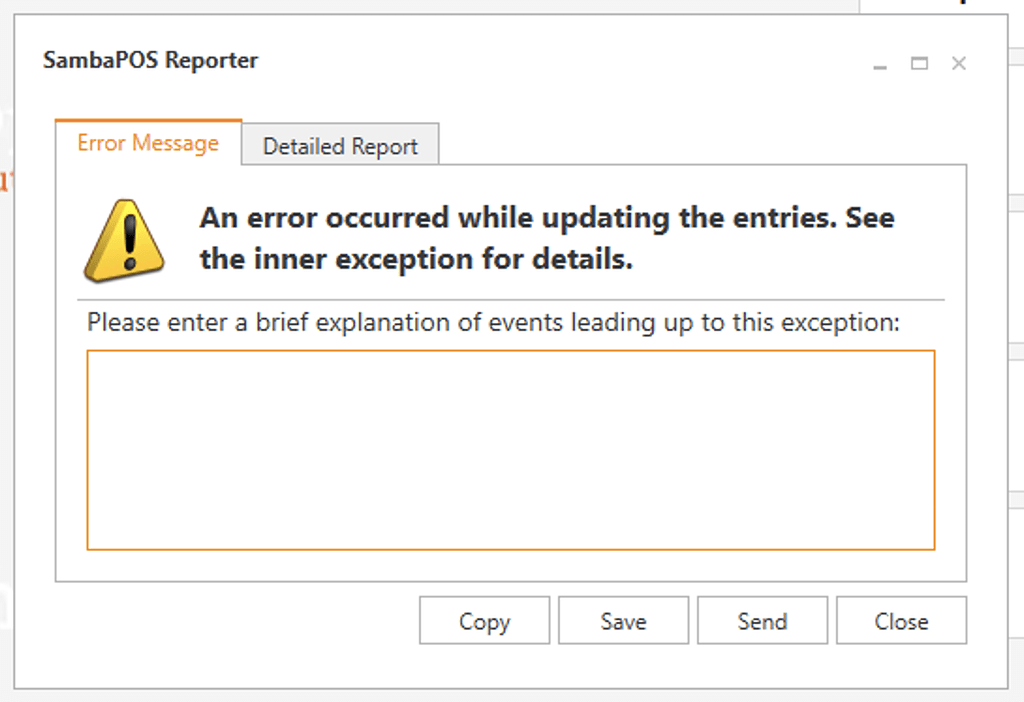
Task: Click blank footer area left of Copy
Action: pos(230,621)
